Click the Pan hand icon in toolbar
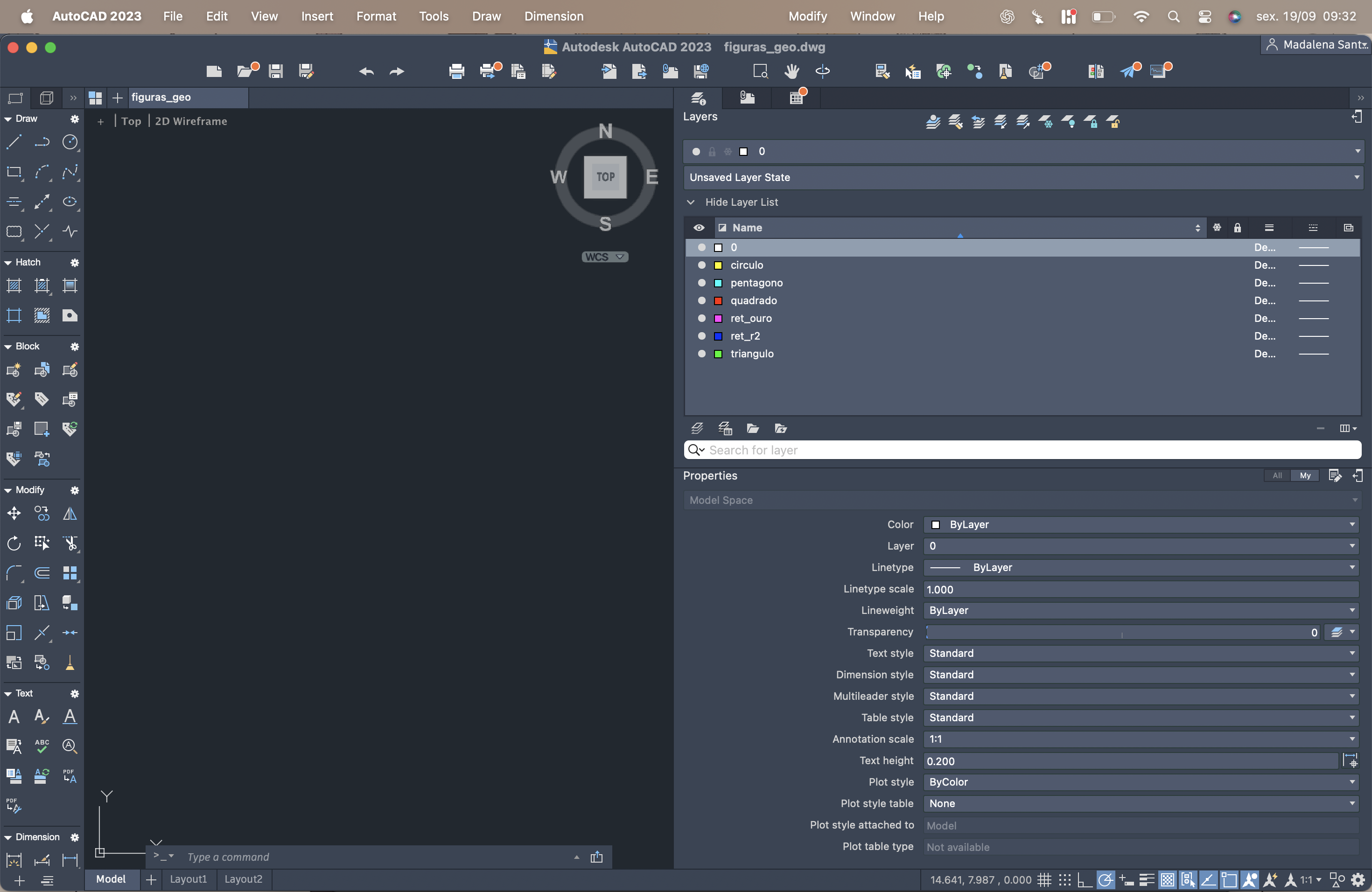1372x892 pixels. click(791, 71)
